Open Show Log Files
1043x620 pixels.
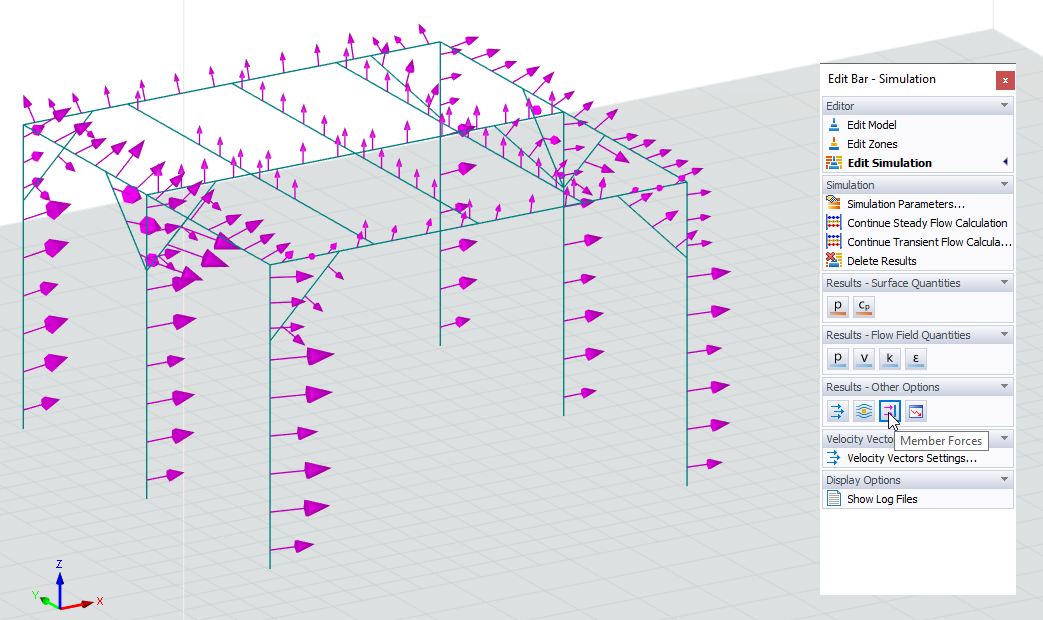882,499
